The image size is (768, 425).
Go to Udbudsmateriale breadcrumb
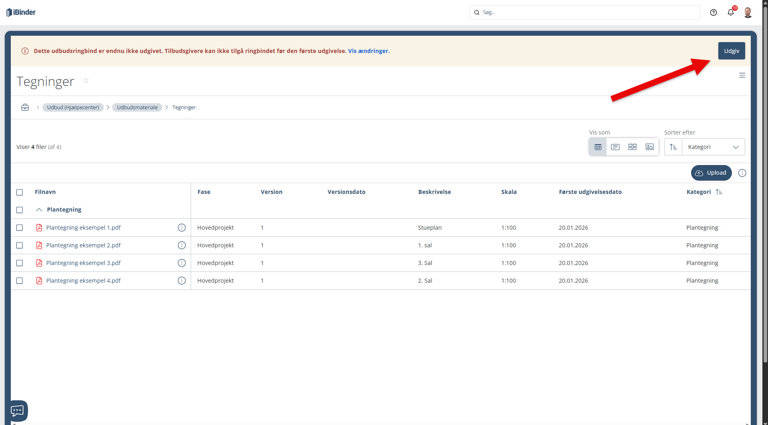point(136,107)
